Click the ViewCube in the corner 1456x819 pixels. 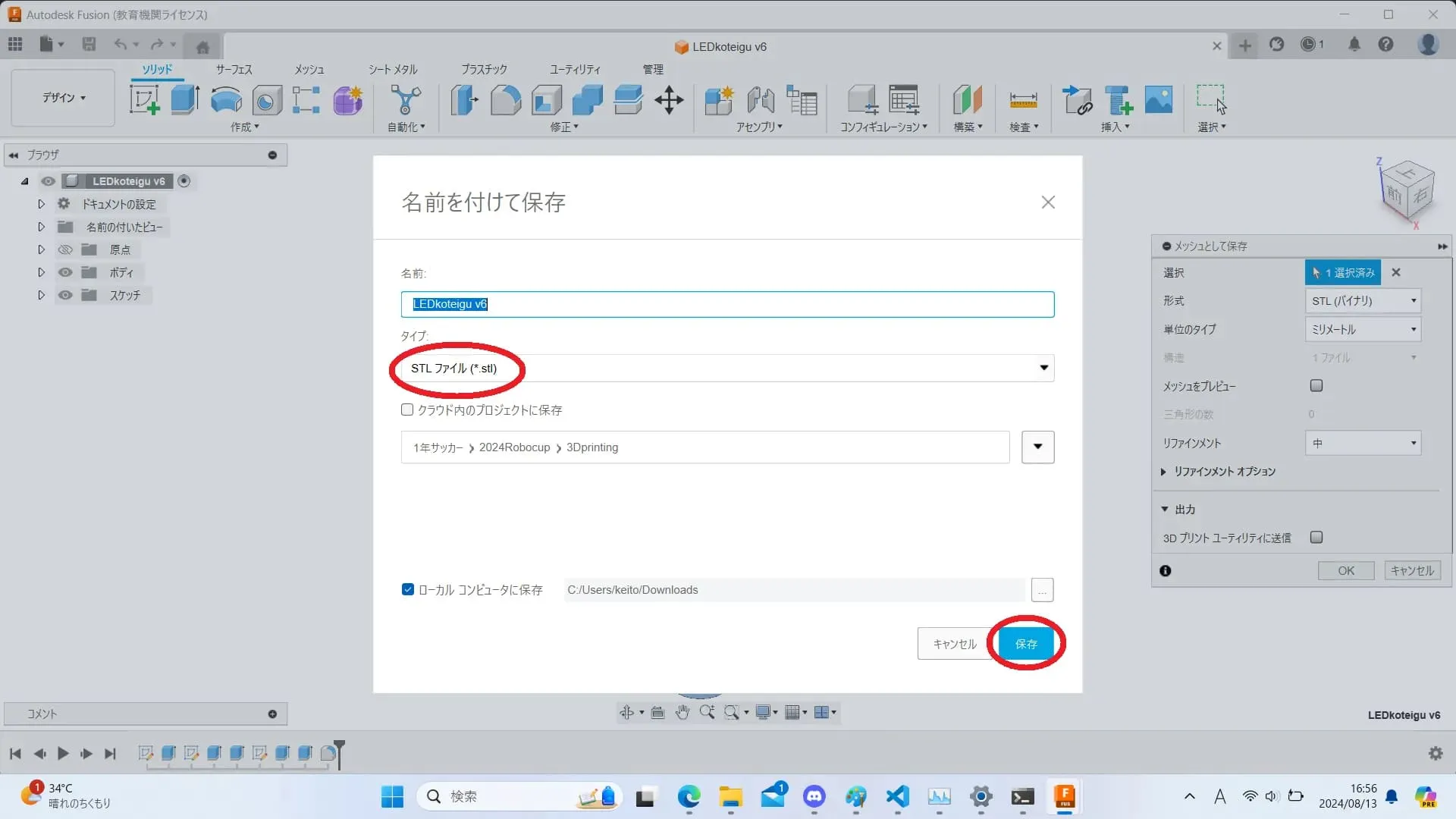point(1407,191)
